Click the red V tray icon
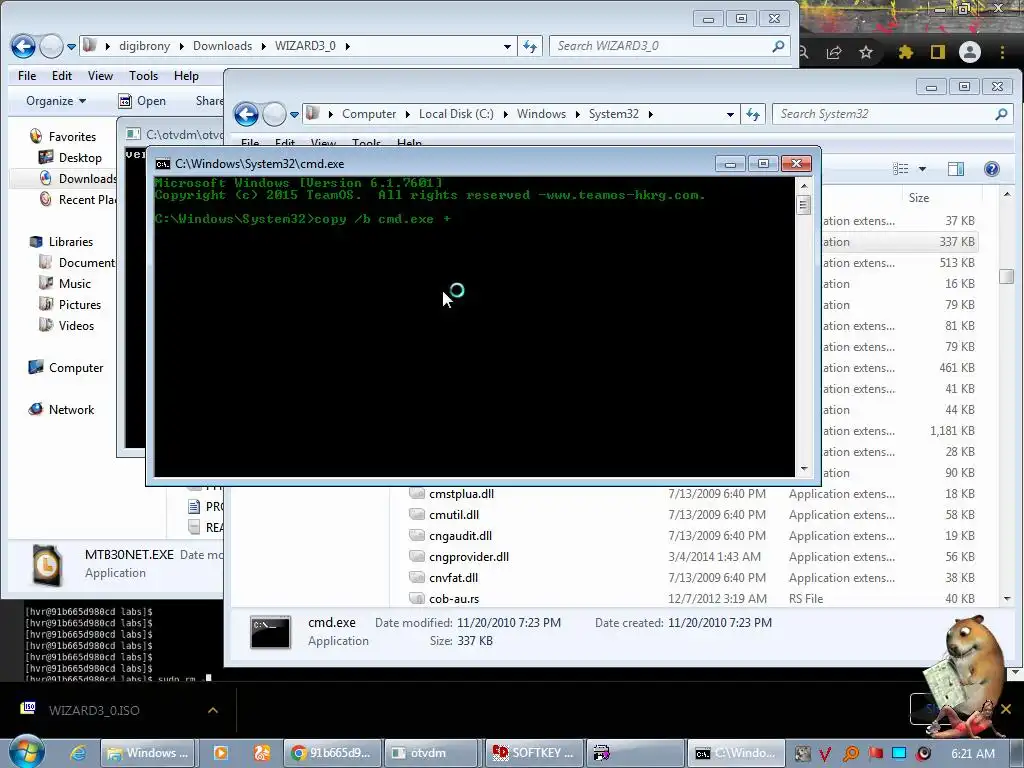The image size is (1024, 768). coord(825,754)
